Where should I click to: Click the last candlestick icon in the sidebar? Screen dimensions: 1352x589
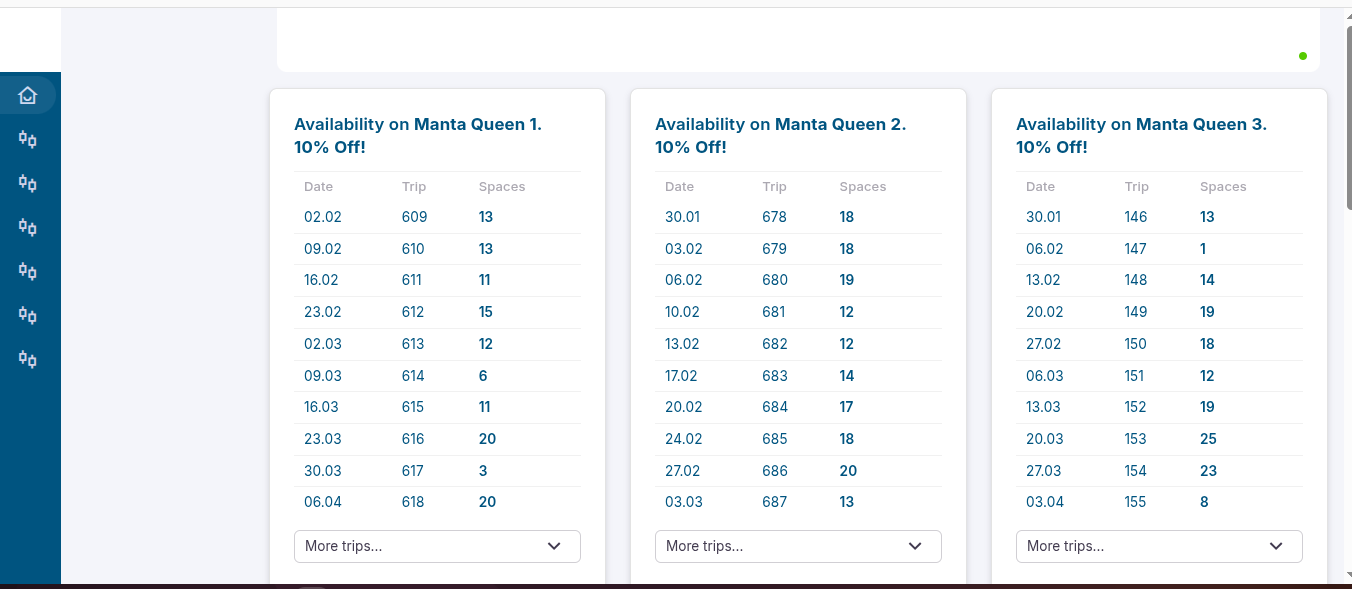point(28,360)
